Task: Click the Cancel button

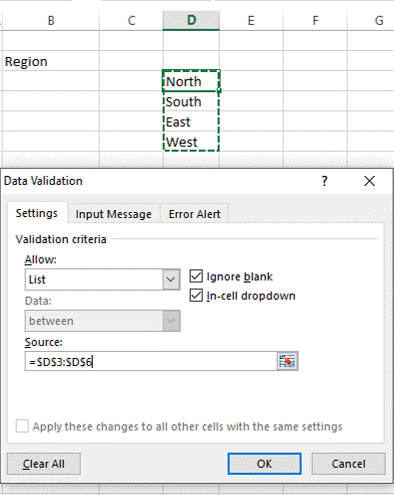Action: (x=348, y=464)
